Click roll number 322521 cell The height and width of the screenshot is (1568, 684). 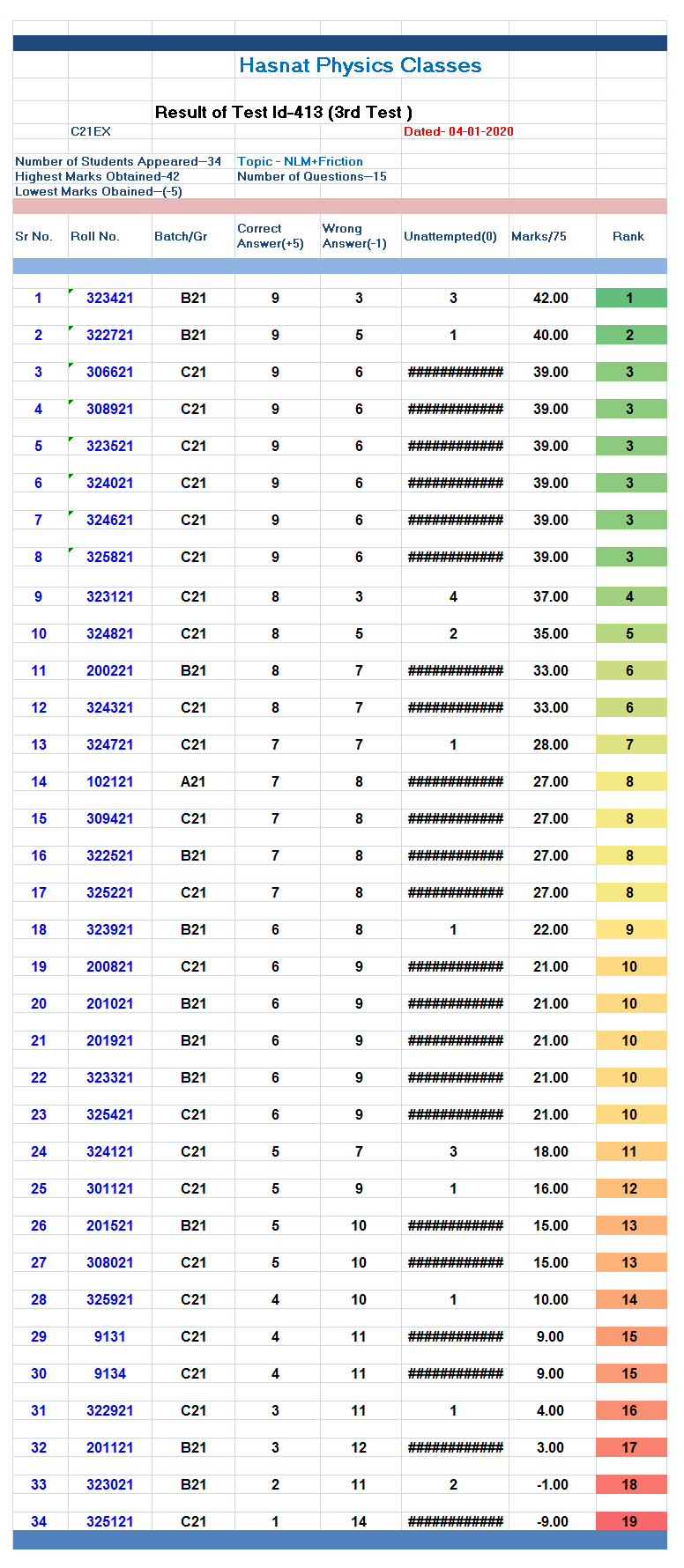coord(110,855)
